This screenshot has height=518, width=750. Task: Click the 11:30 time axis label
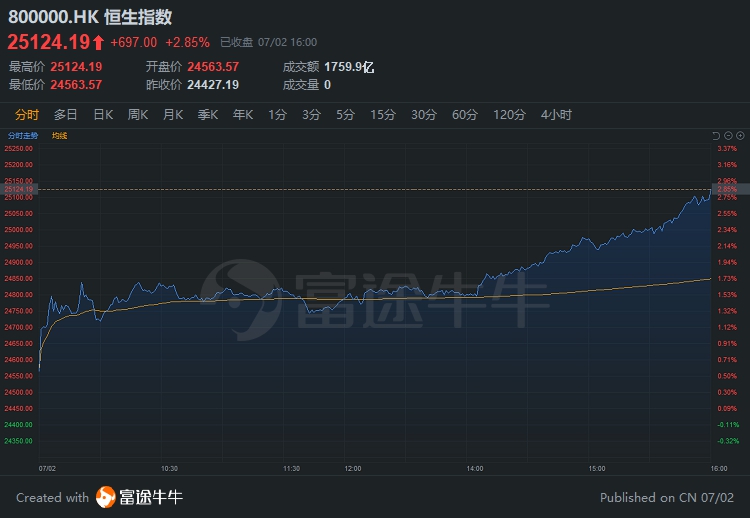pos(291,469)
